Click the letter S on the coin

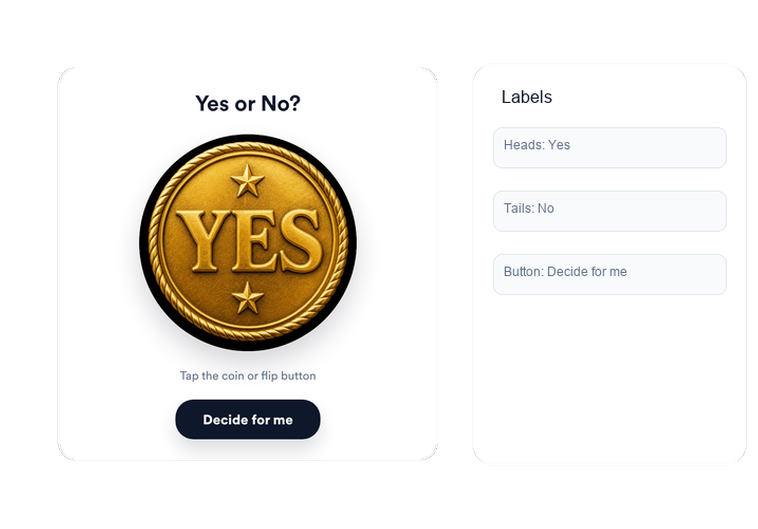click(x=299, y=241)
